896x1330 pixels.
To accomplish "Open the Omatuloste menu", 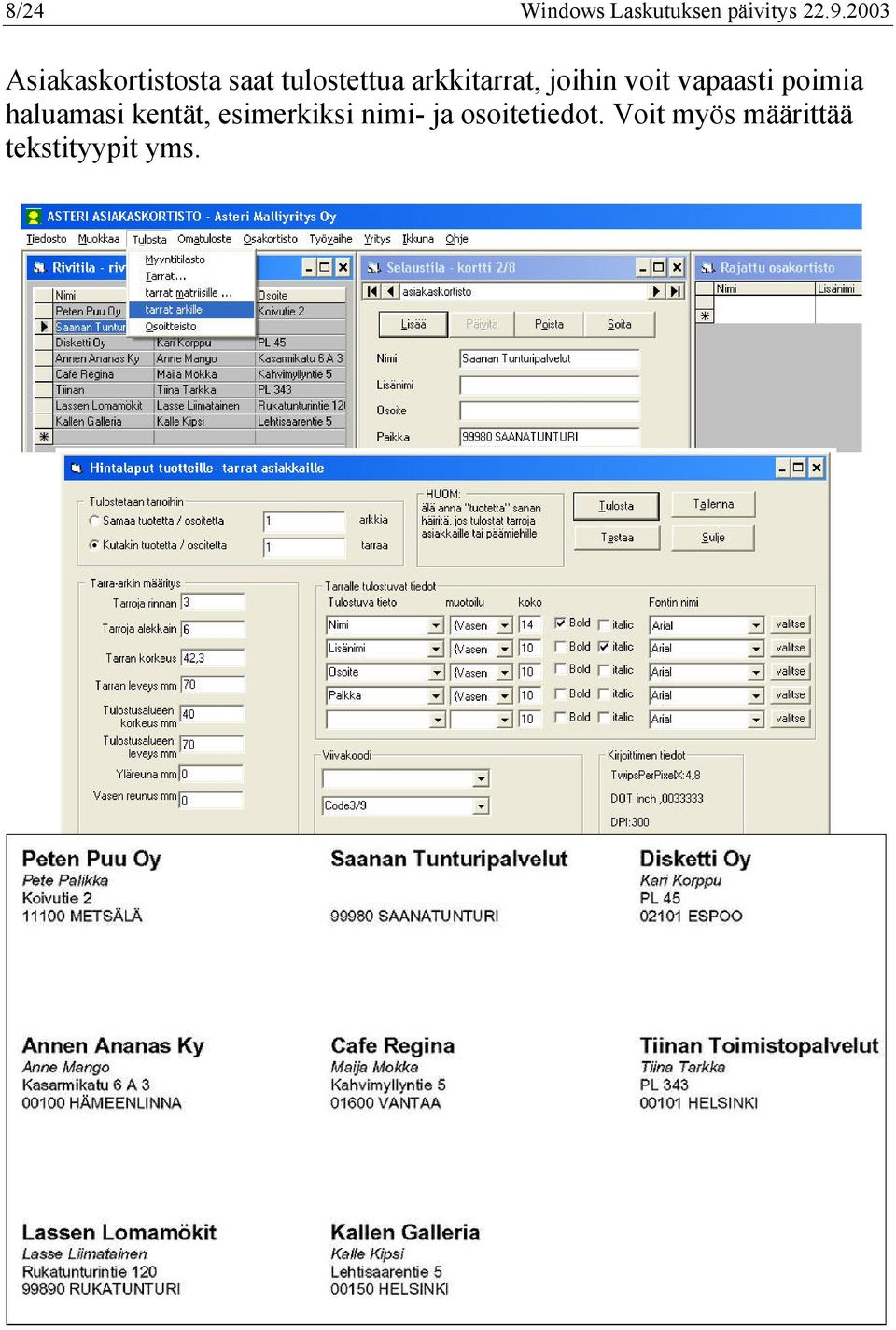I will click(204, 239).
